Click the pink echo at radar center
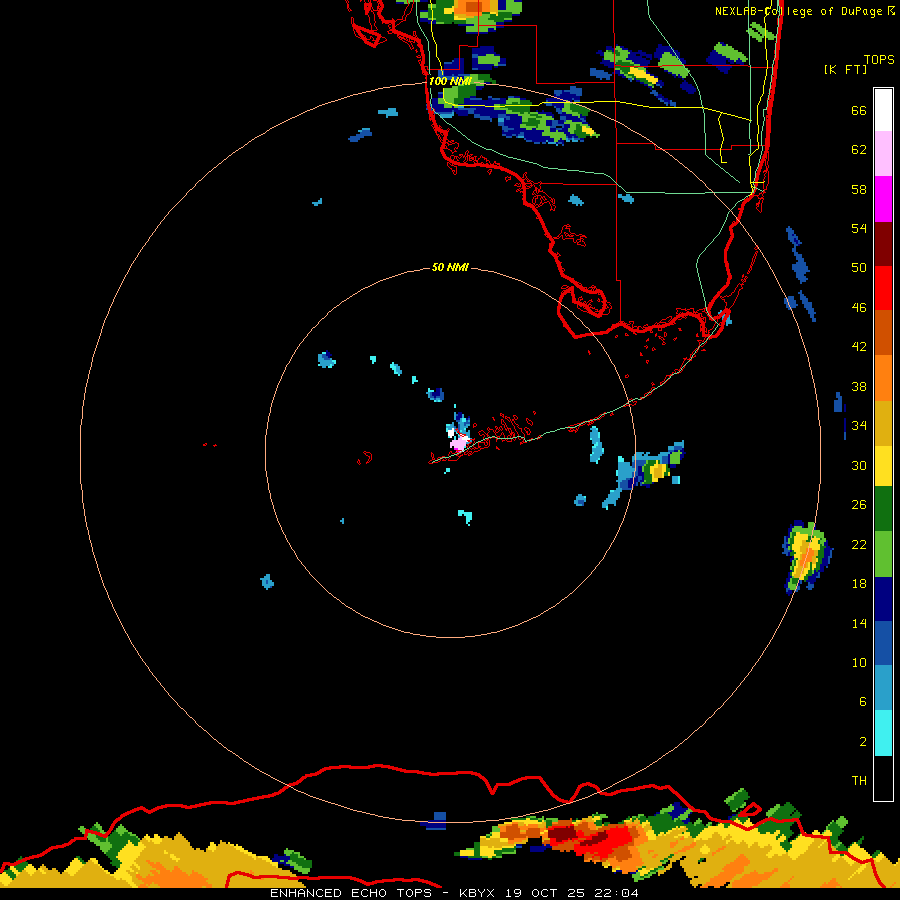The image size is (900, 900). coord(459,443)
